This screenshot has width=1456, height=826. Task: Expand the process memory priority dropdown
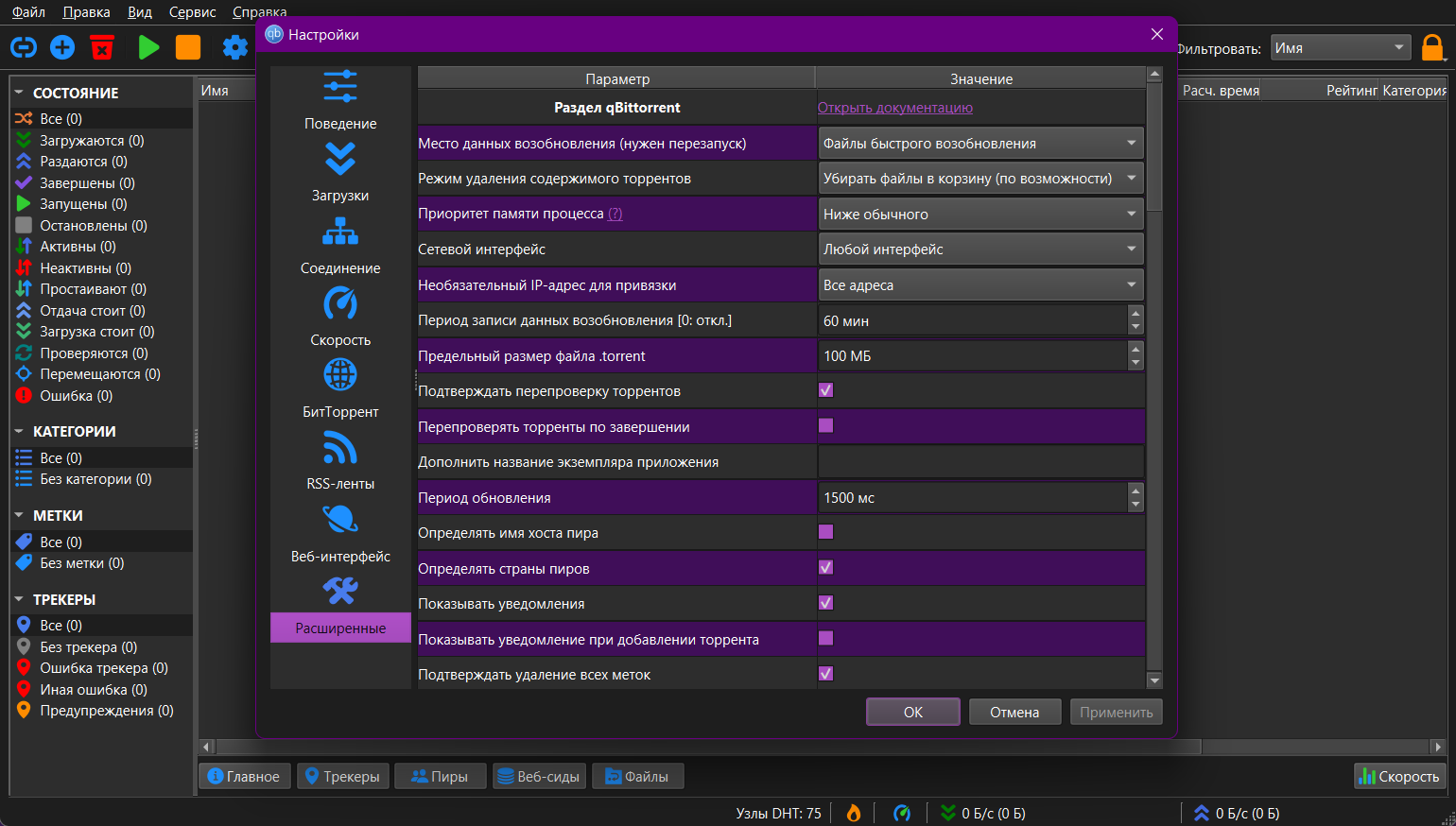(x=980, y=214)
